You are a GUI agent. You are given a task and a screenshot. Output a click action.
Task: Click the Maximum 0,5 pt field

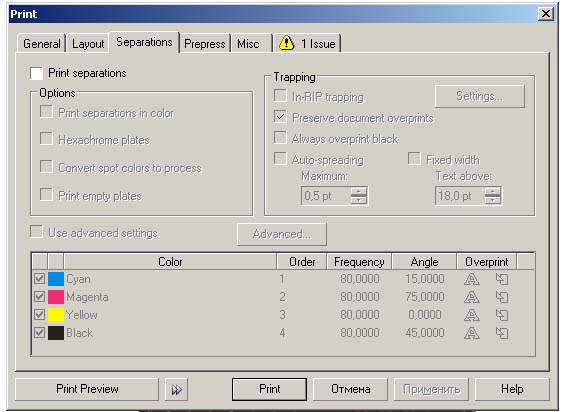[326, 196]
